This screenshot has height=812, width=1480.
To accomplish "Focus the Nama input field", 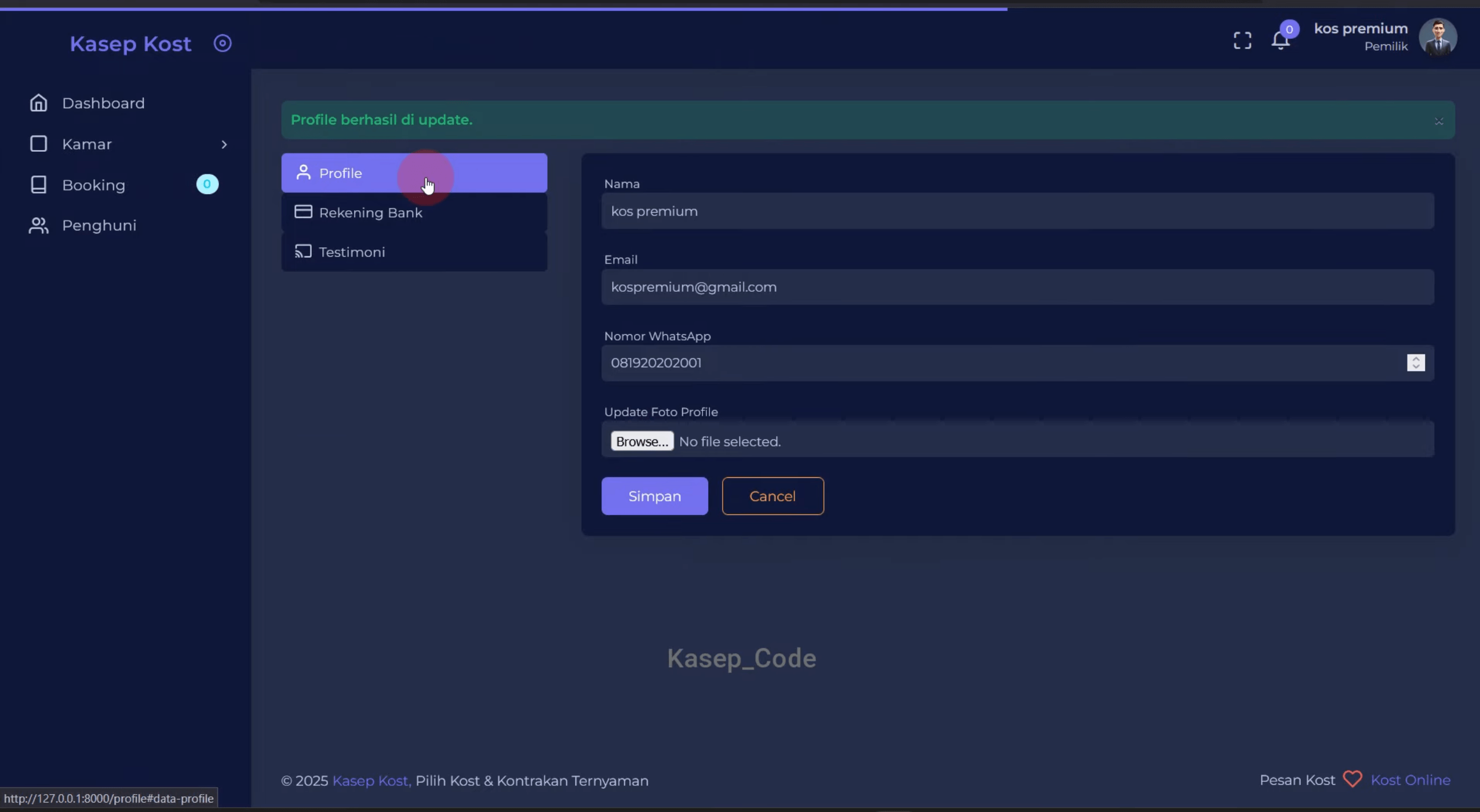I will point(1018,211).
